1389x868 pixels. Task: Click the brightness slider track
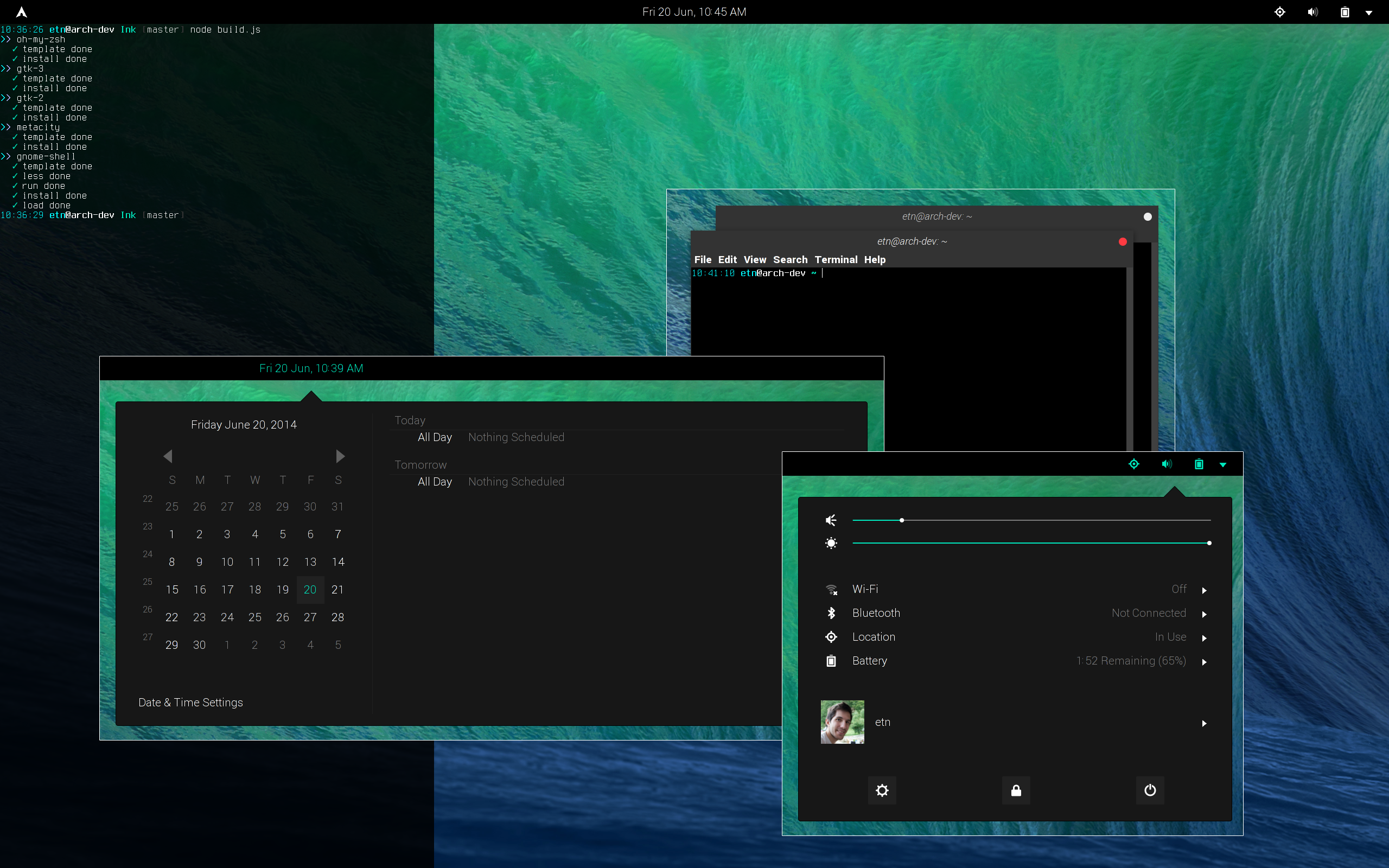pos(1031,543)
